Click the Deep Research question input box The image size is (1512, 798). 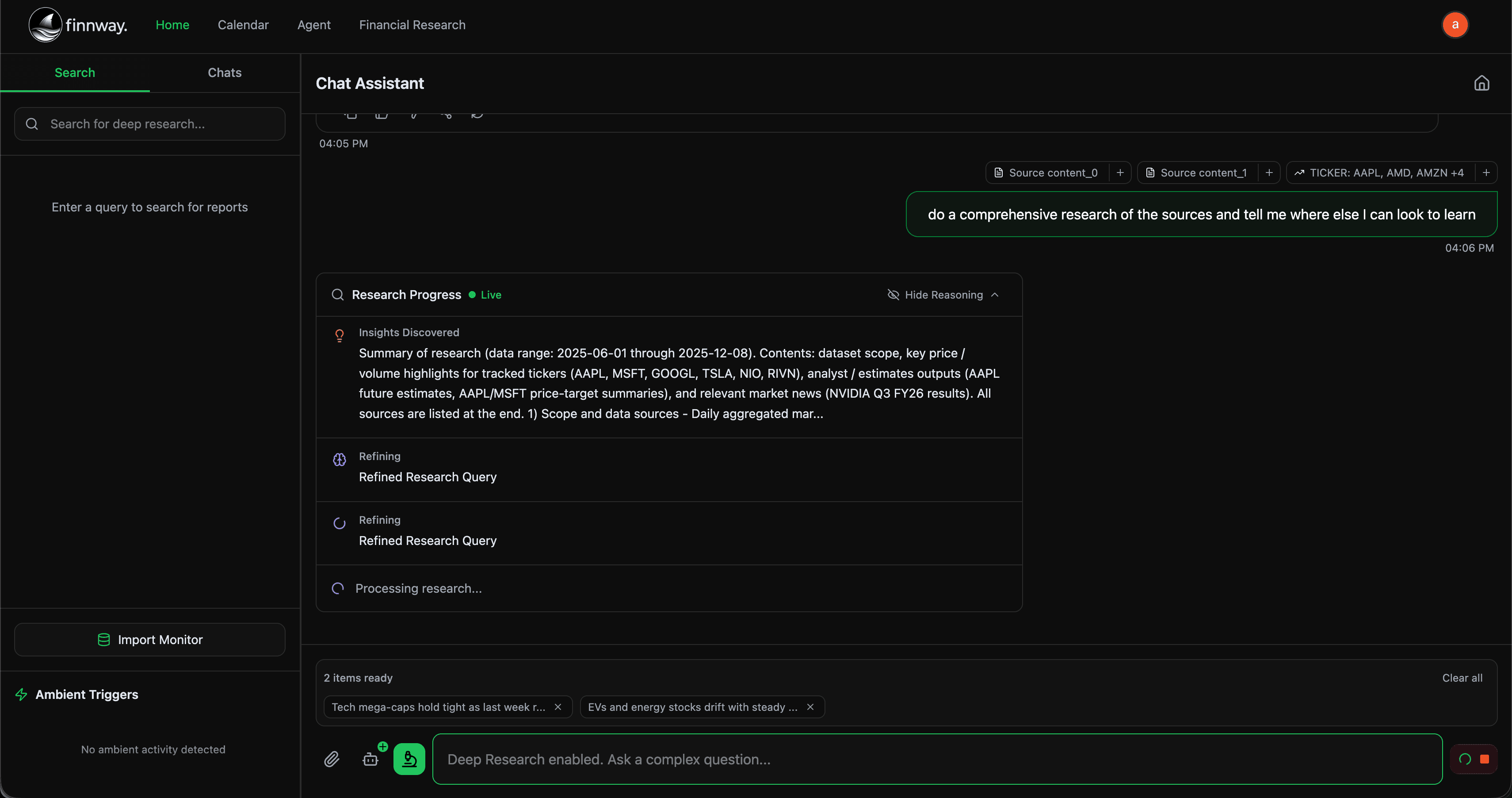tap(937, 759)
